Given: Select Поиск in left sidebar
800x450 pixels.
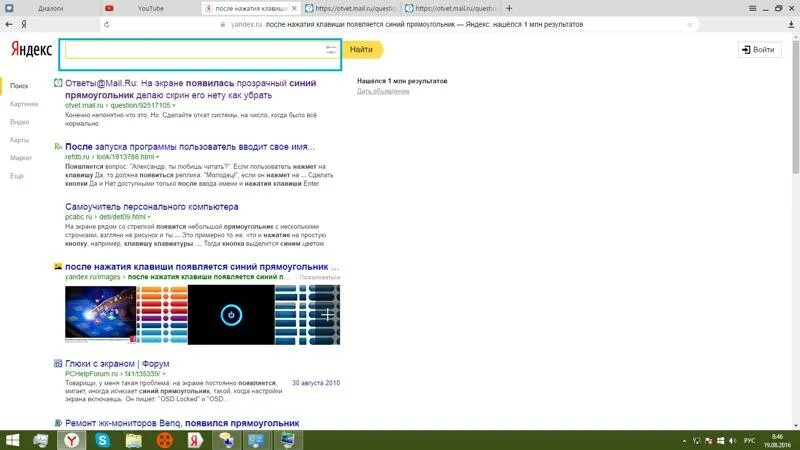Looking at the screenshot, I should click(x=19, y=86).
